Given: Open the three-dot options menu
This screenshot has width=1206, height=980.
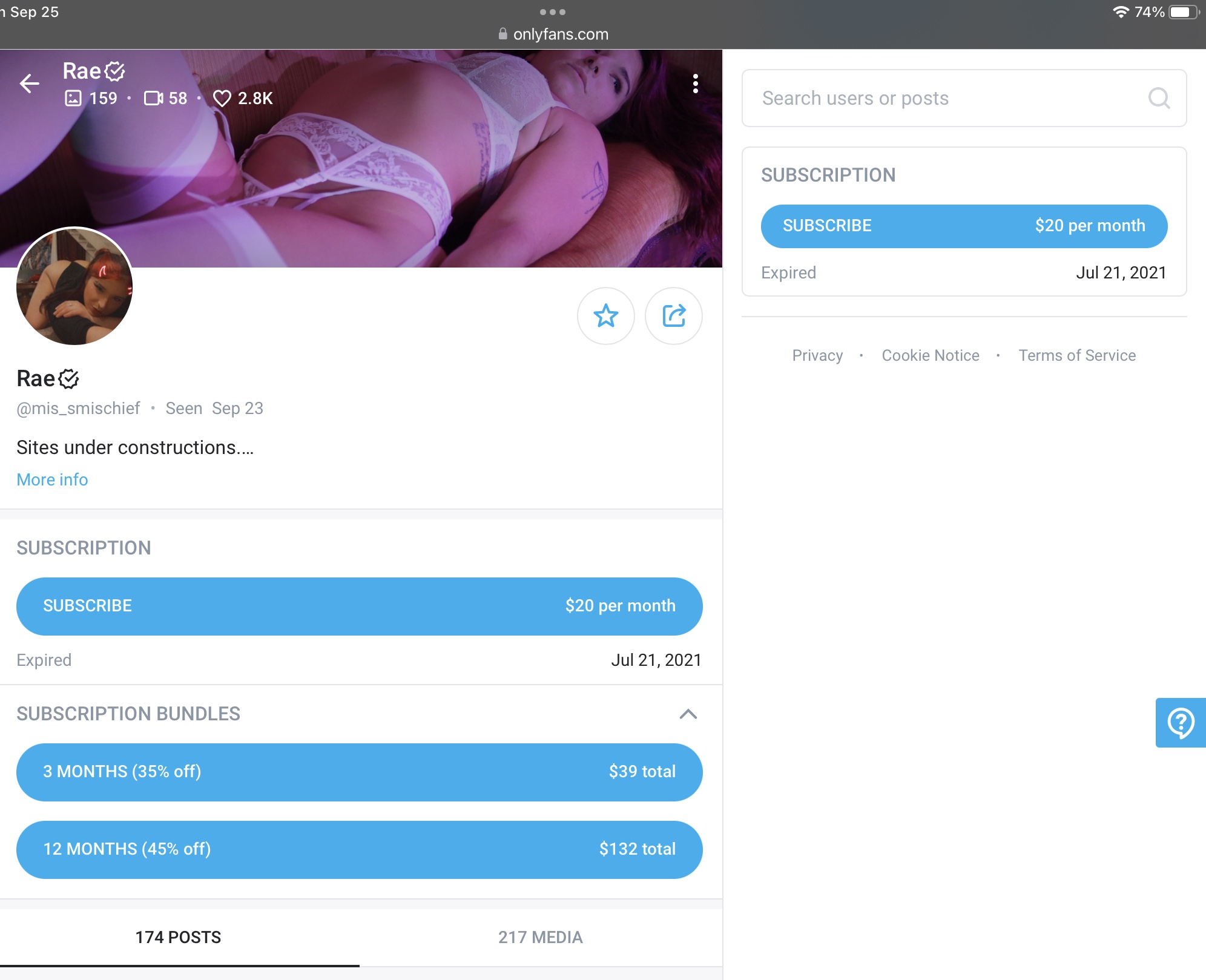Looking at the screenshot, I should (695, 84).
